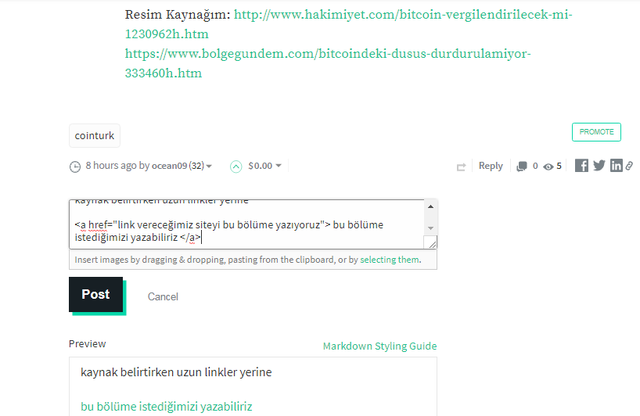The width and height of the screenshot is (640, 416).
Task: Open the Markdown Styling Guide
Action: pos(380,346)
